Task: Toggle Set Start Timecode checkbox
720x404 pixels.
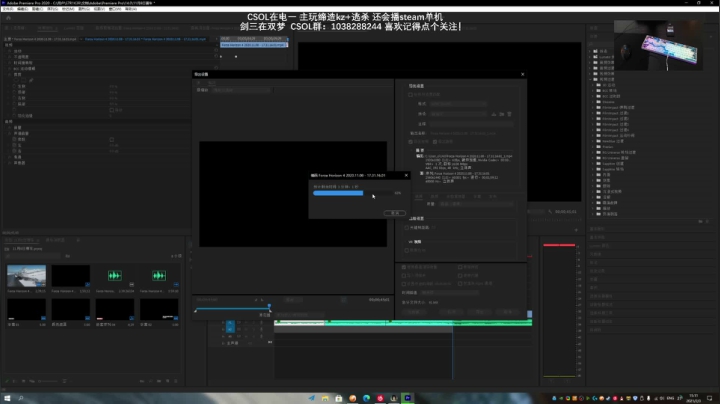Action: coord(404,284)
